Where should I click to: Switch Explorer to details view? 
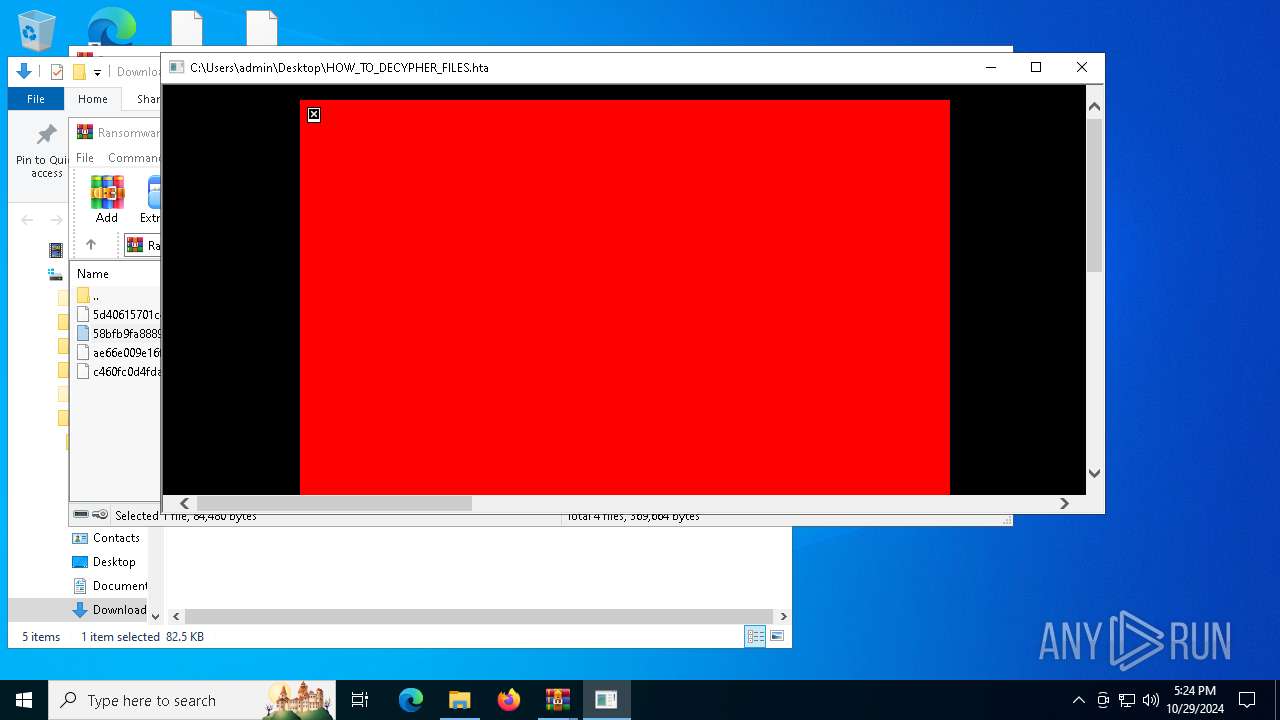point(755,637)
